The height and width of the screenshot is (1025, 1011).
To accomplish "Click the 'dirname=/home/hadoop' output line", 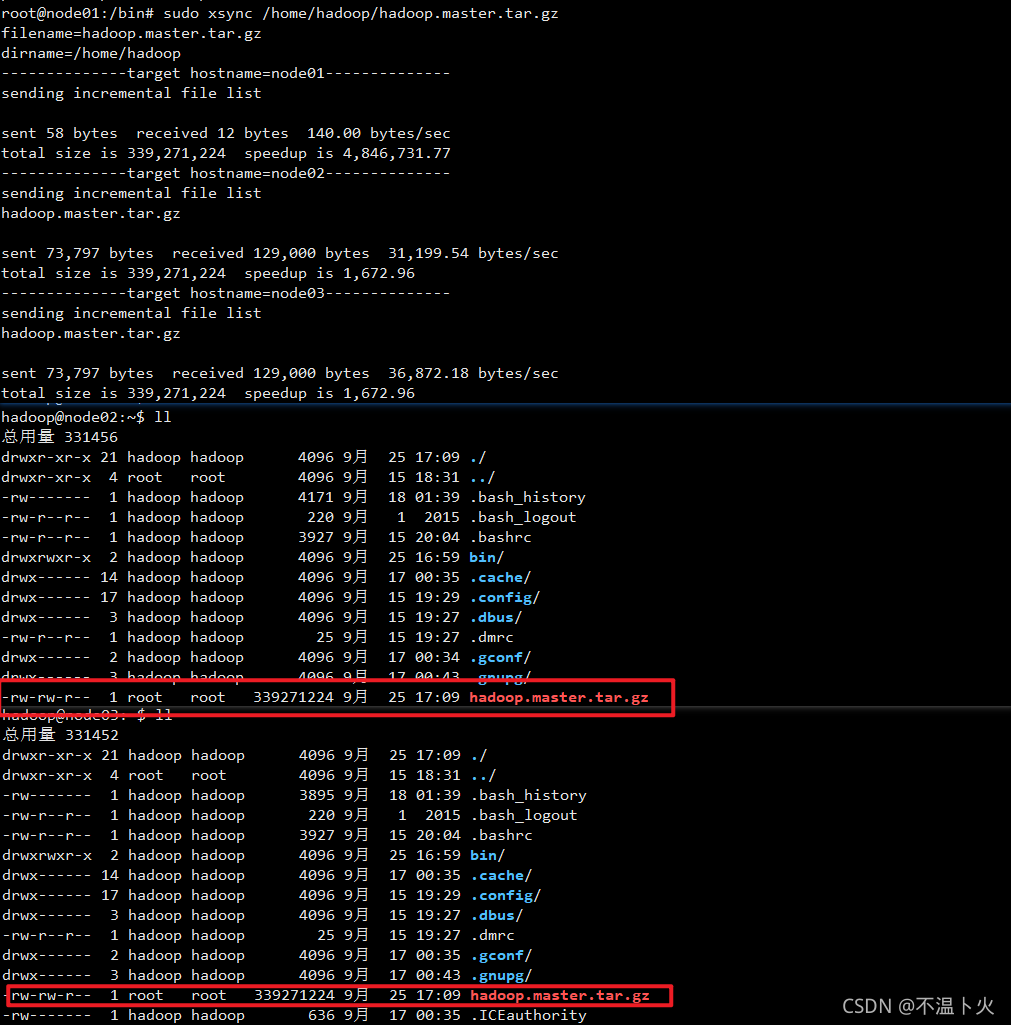I will click(91, 54).
